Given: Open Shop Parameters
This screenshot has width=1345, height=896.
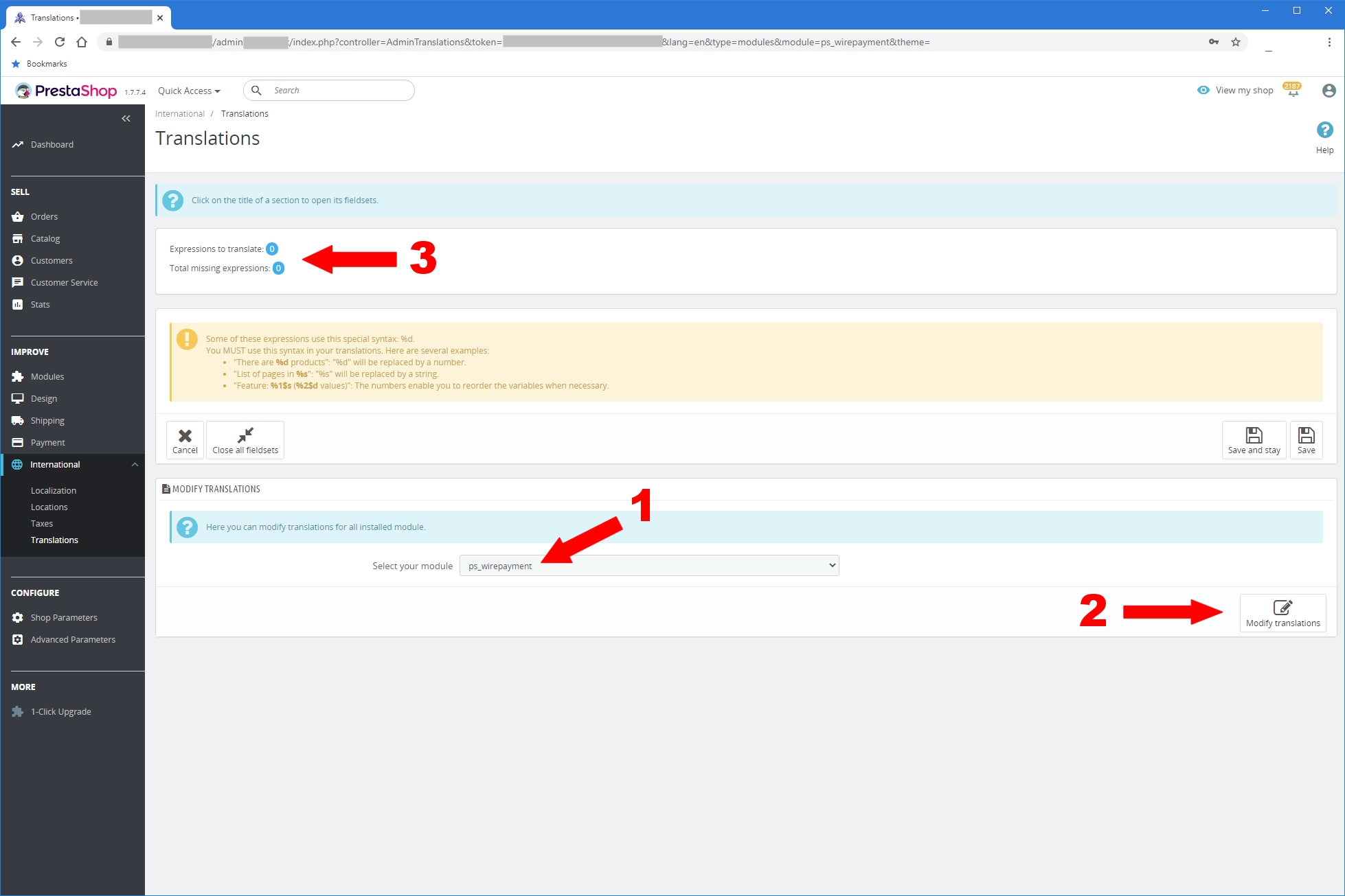Looking at the screenshot, I should [x=63, y=617].
